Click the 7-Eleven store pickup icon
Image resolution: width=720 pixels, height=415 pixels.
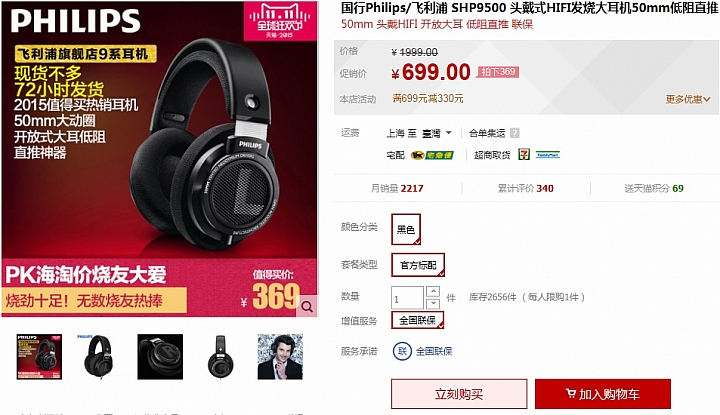click(524, 155)
